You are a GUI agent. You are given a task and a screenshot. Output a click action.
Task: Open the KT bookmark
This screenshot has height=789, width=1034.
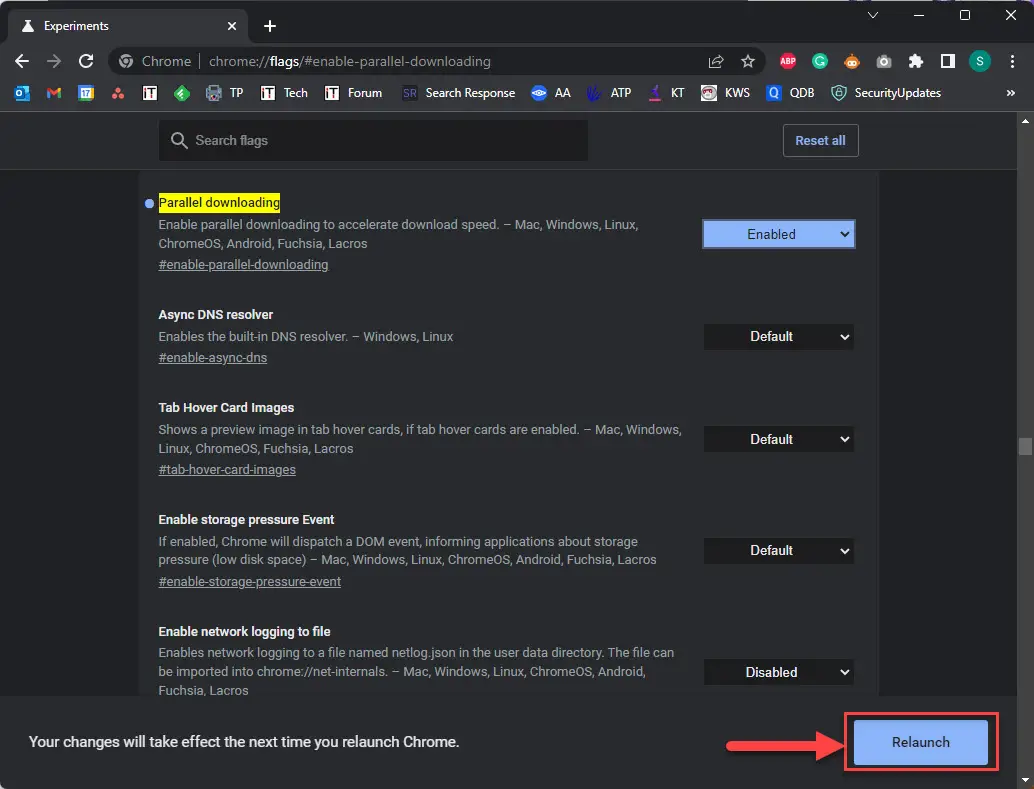(666, 93)
